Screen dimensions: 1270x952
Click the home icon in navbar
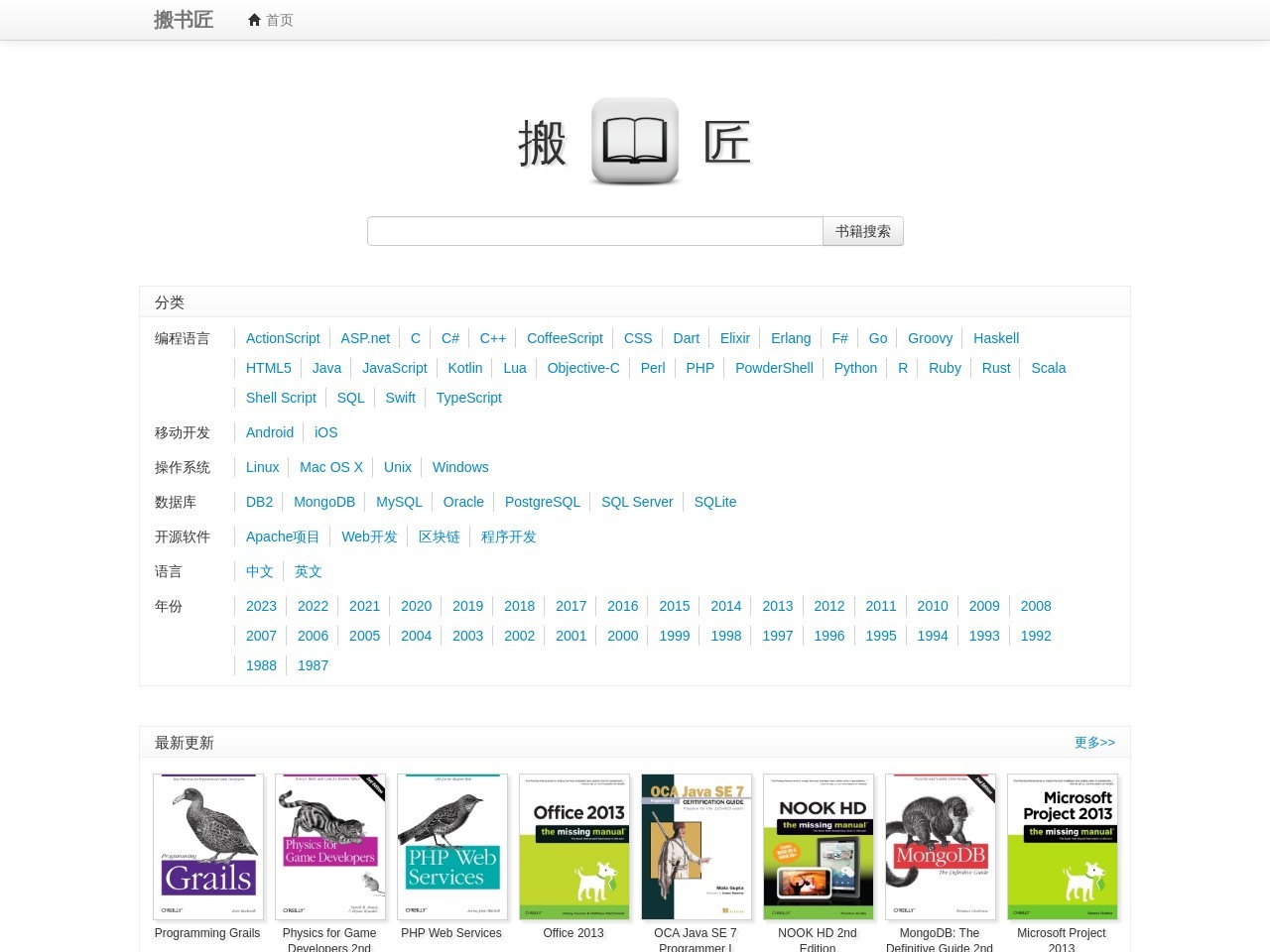click(255, 20)
